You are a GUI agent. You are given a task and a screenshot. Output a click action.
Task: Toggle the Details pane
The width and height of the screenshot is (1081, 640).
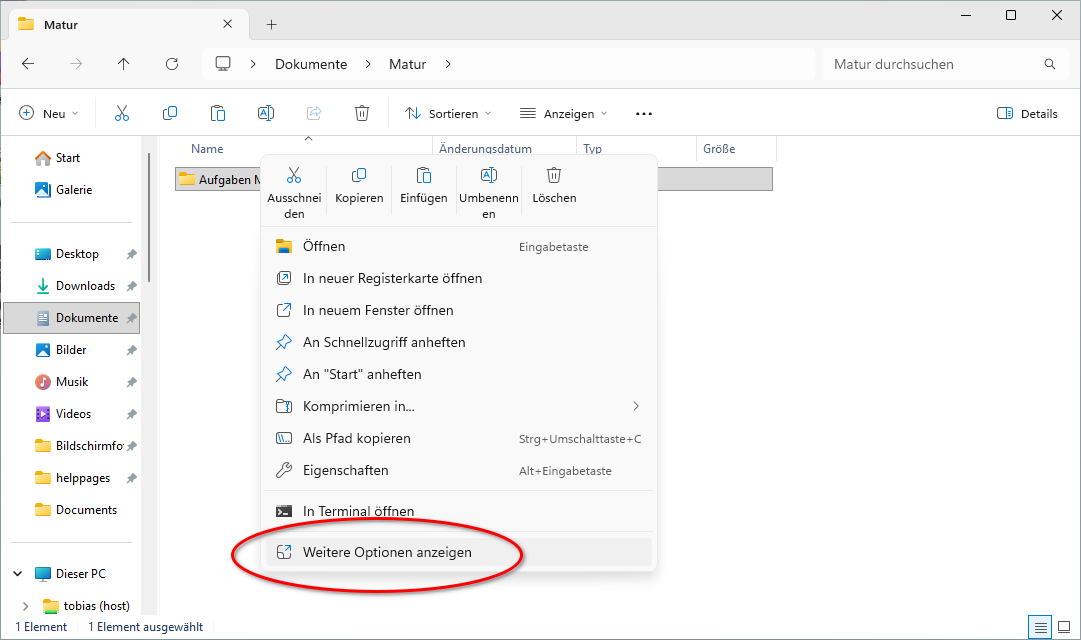1027,114
